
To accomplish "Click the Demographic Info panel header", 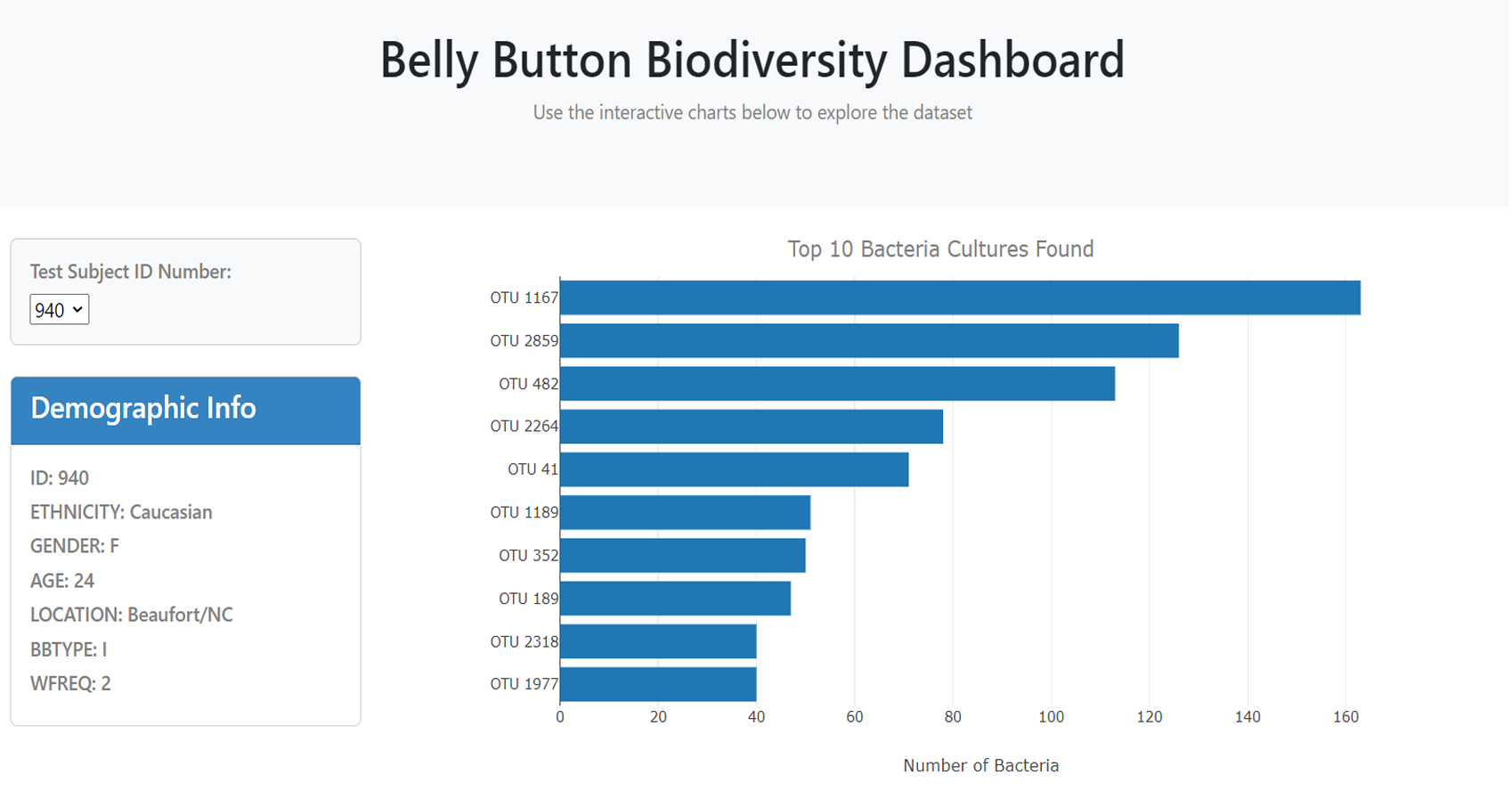I will (185, 410).
